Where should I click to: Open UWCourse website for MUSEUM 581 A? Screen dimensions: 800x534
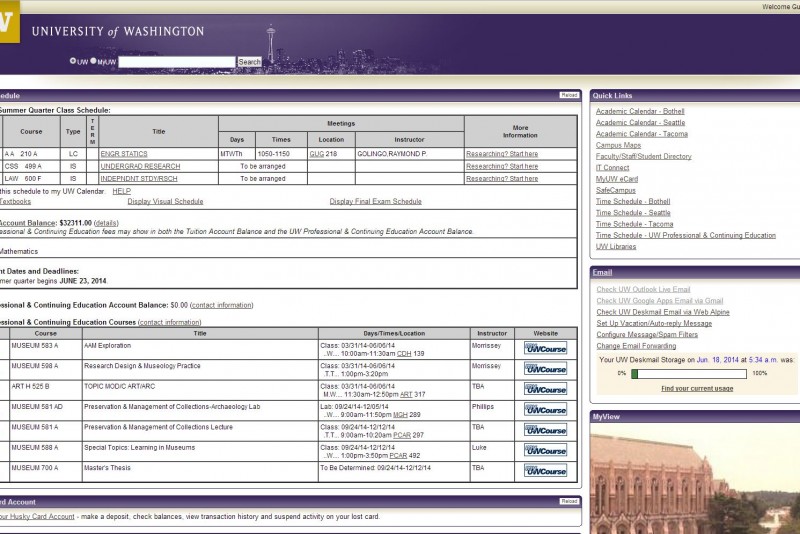[545, 430]
